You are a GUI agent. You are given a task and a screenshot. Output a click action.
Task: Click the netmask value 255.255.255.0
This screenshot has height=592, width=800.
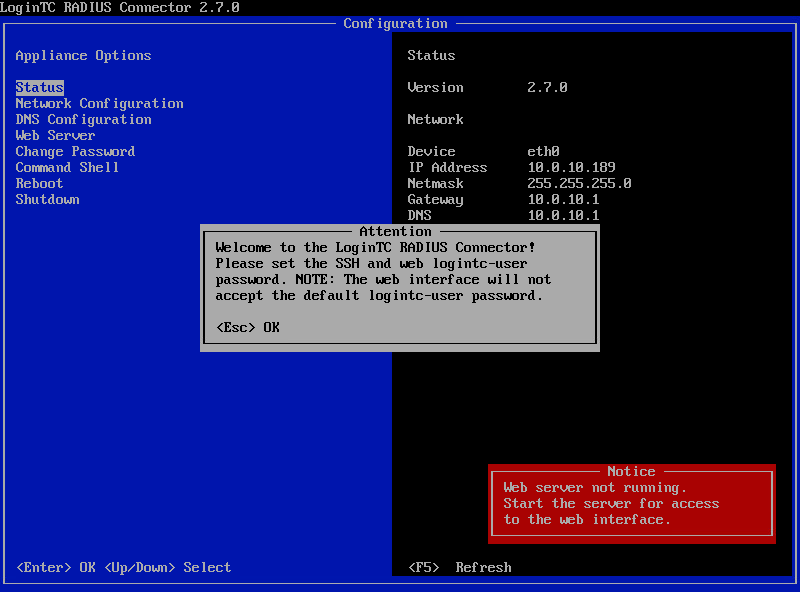[579, 183]
